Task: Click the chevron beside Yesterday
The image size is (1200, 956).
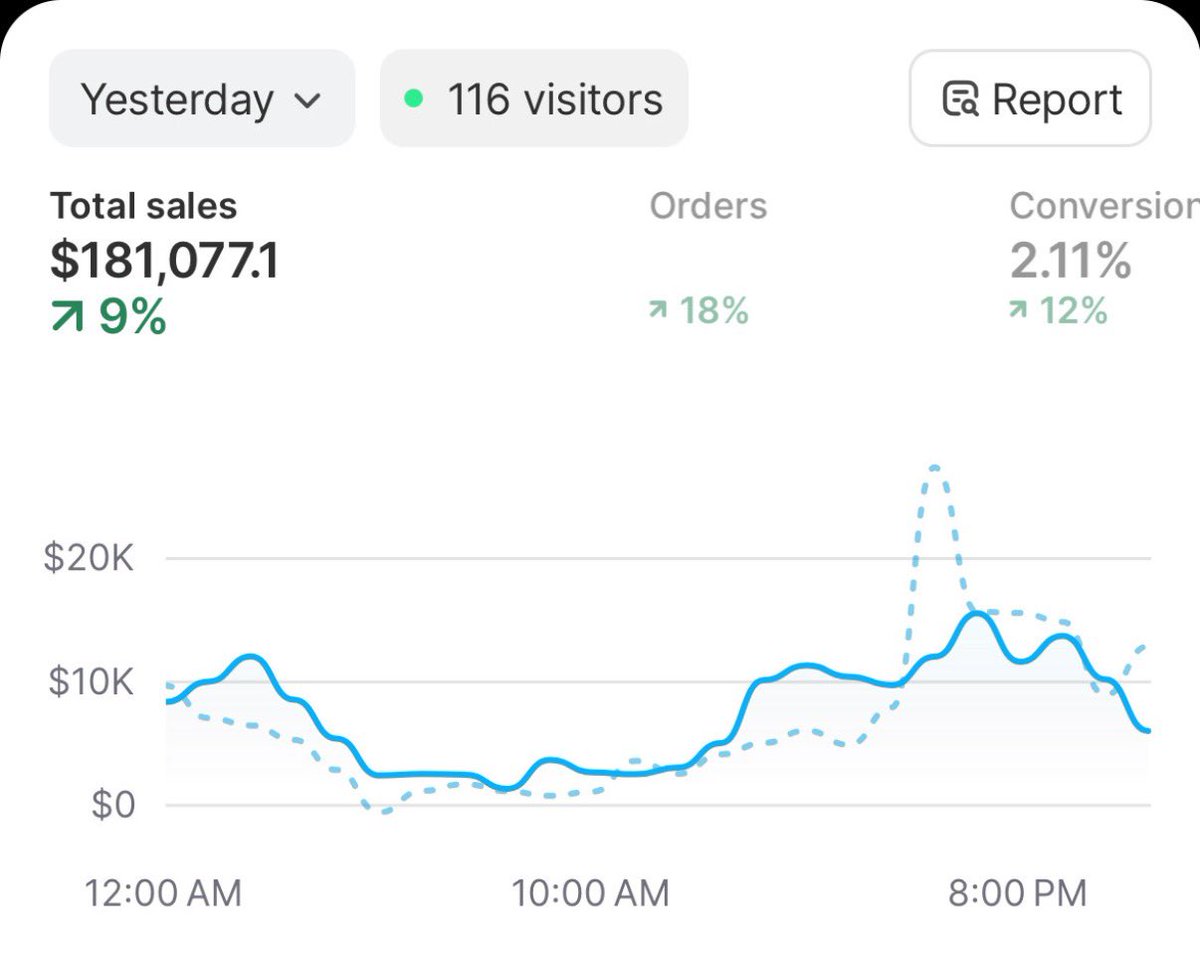Action: click(308, 101)
